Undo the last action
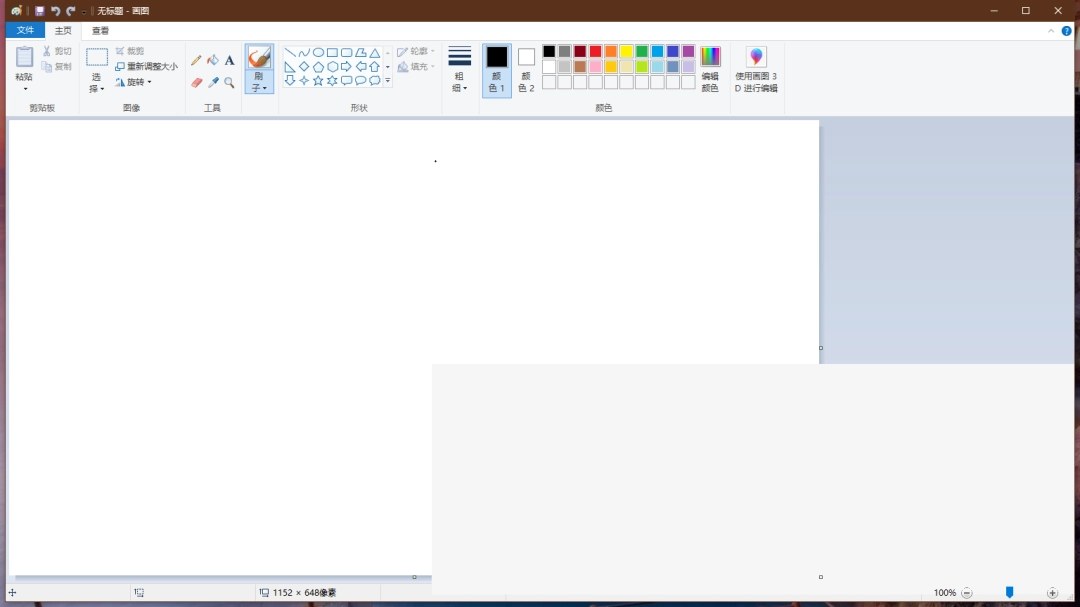 pos(55,11)
